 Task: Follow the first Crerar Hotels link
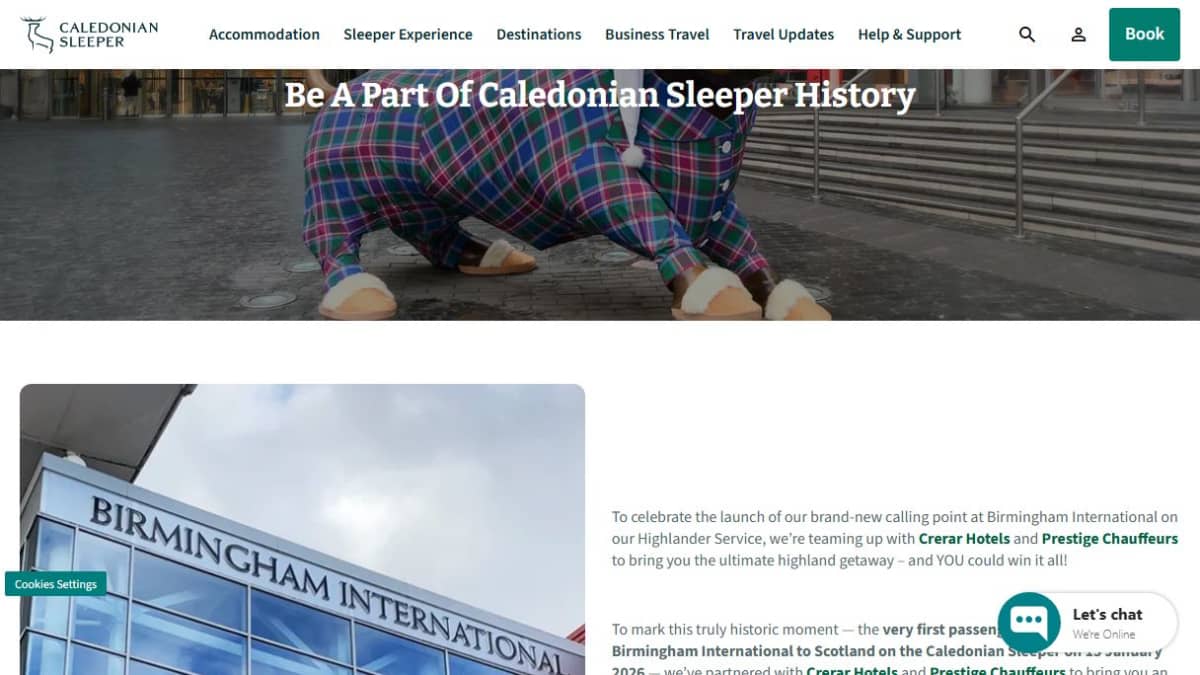coord(964,538)
